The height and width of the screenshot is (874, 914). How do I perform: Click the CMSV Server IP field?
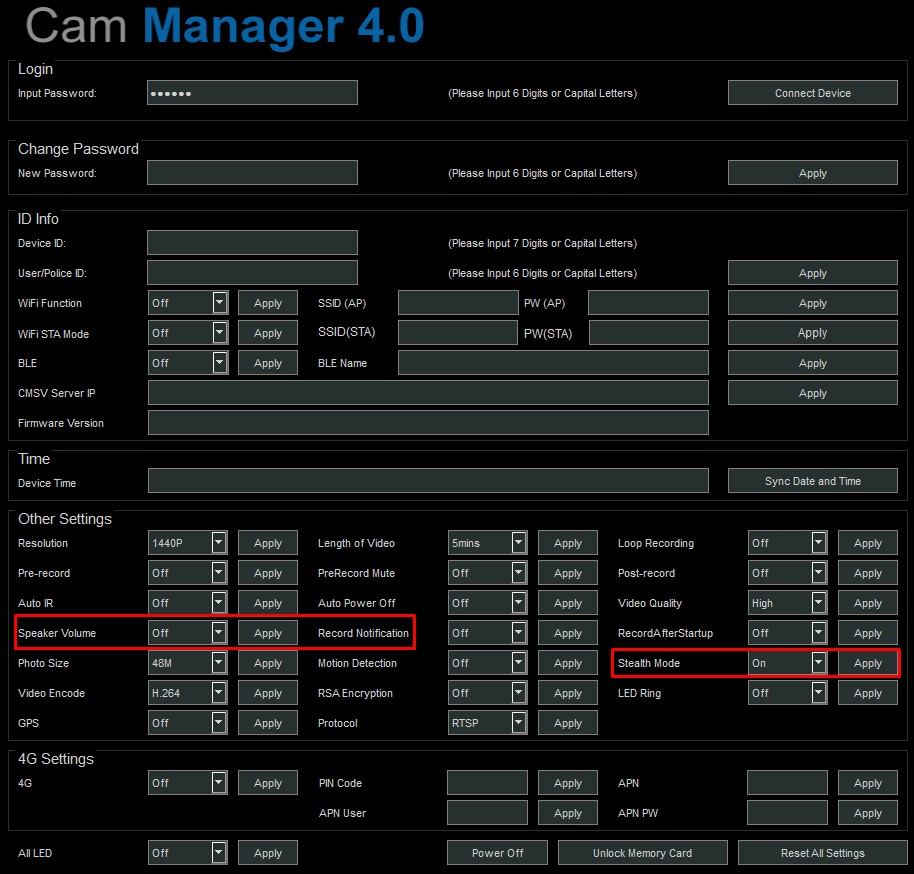pyautogui.click(x=428, y=393)
